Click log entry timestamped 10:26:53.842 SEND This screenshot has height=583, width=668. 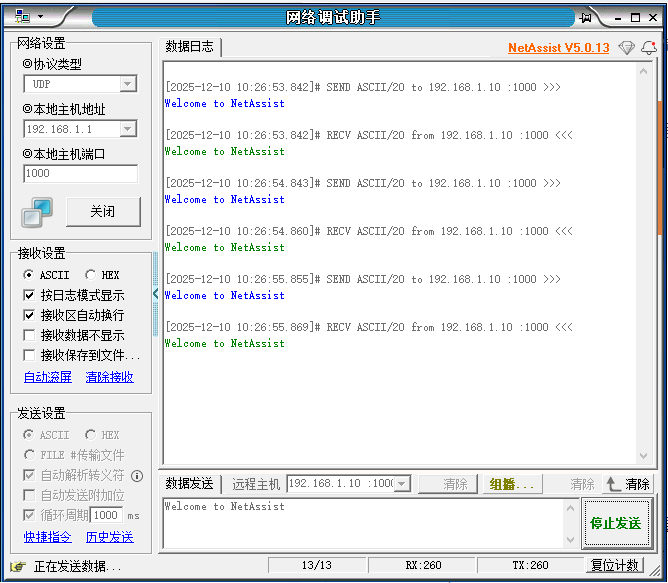(363, 87)
